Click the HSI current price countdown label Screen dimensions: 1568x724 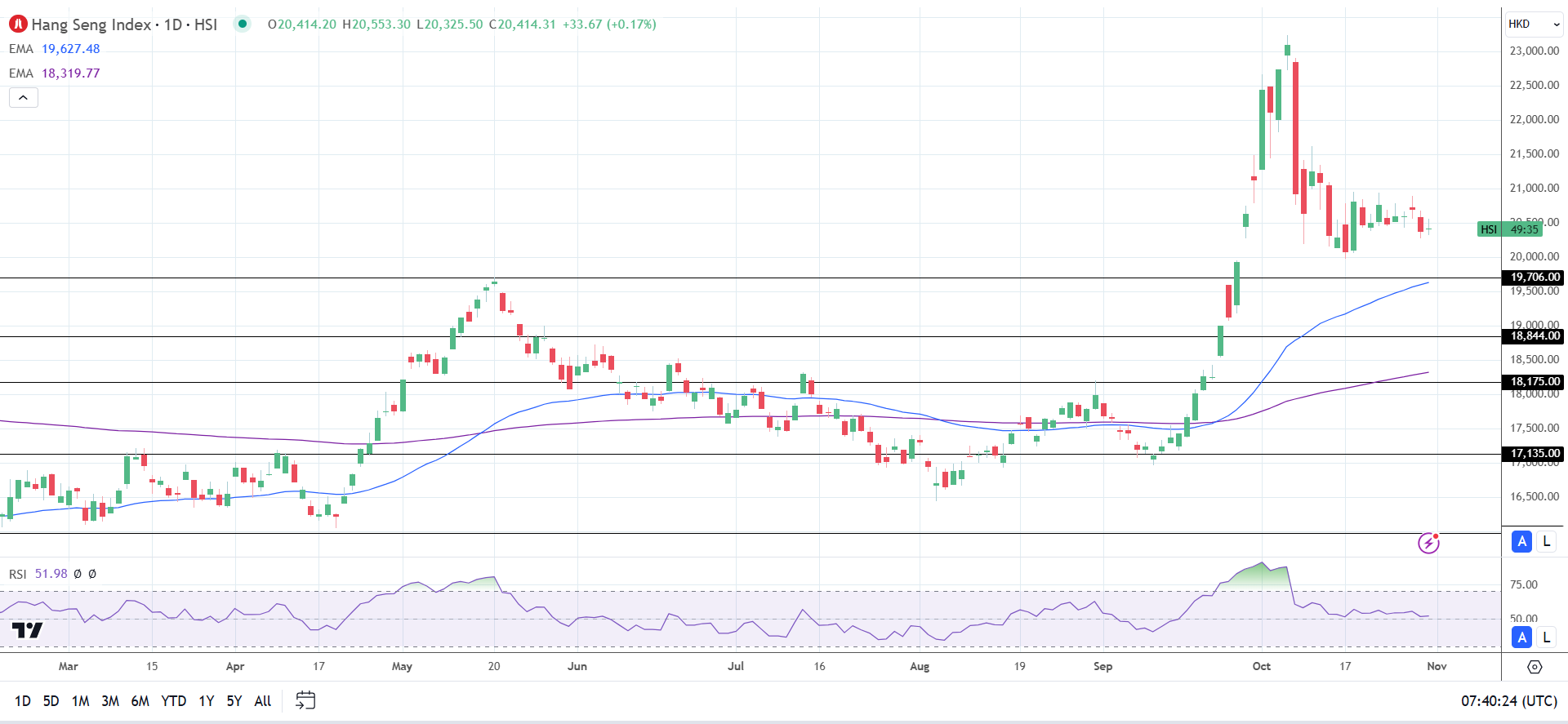(1510, 229)
